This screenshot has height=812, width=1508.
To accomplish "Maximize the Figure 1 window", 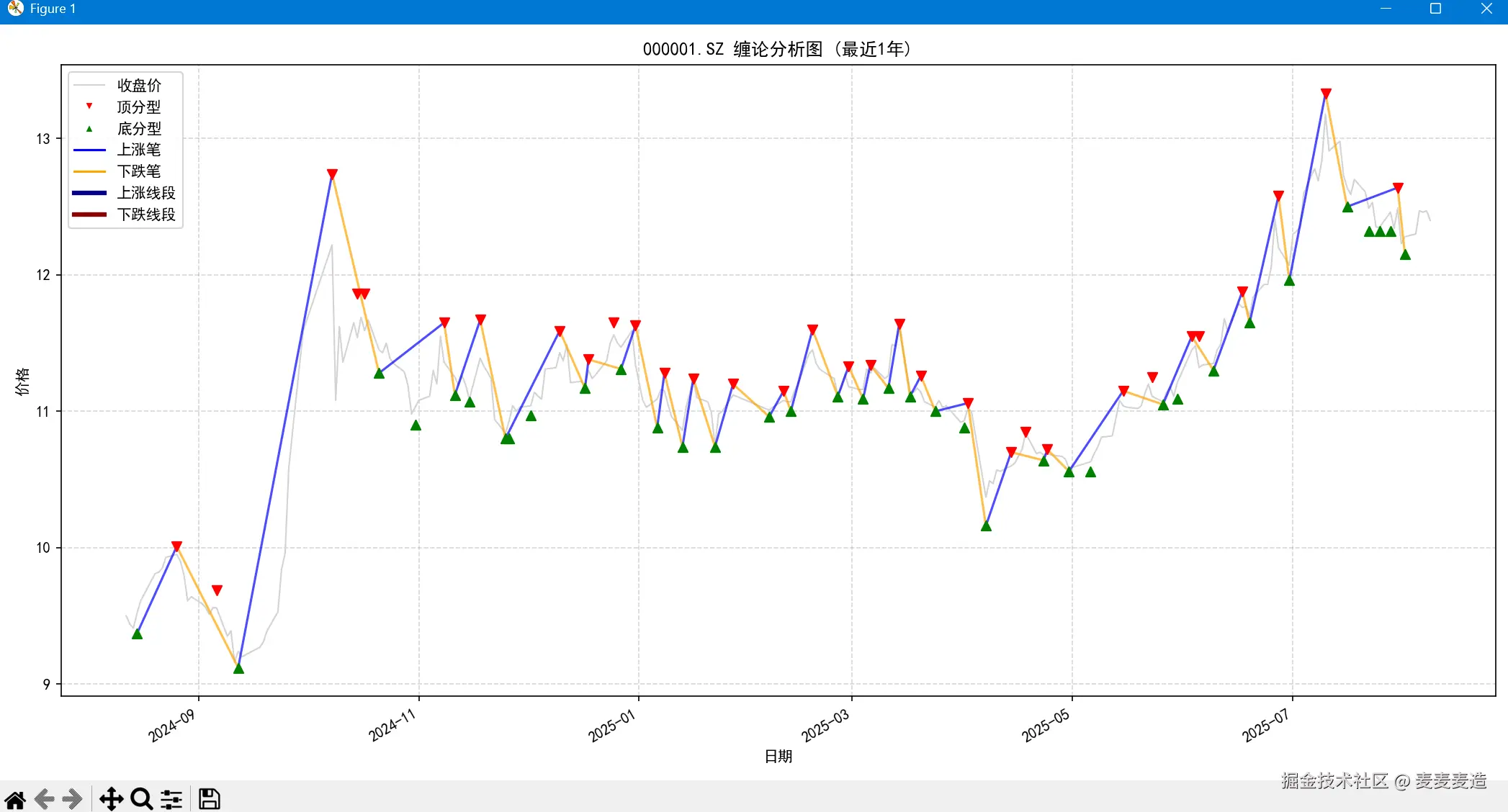I will pyautogui.click(x=1435, y=9).
